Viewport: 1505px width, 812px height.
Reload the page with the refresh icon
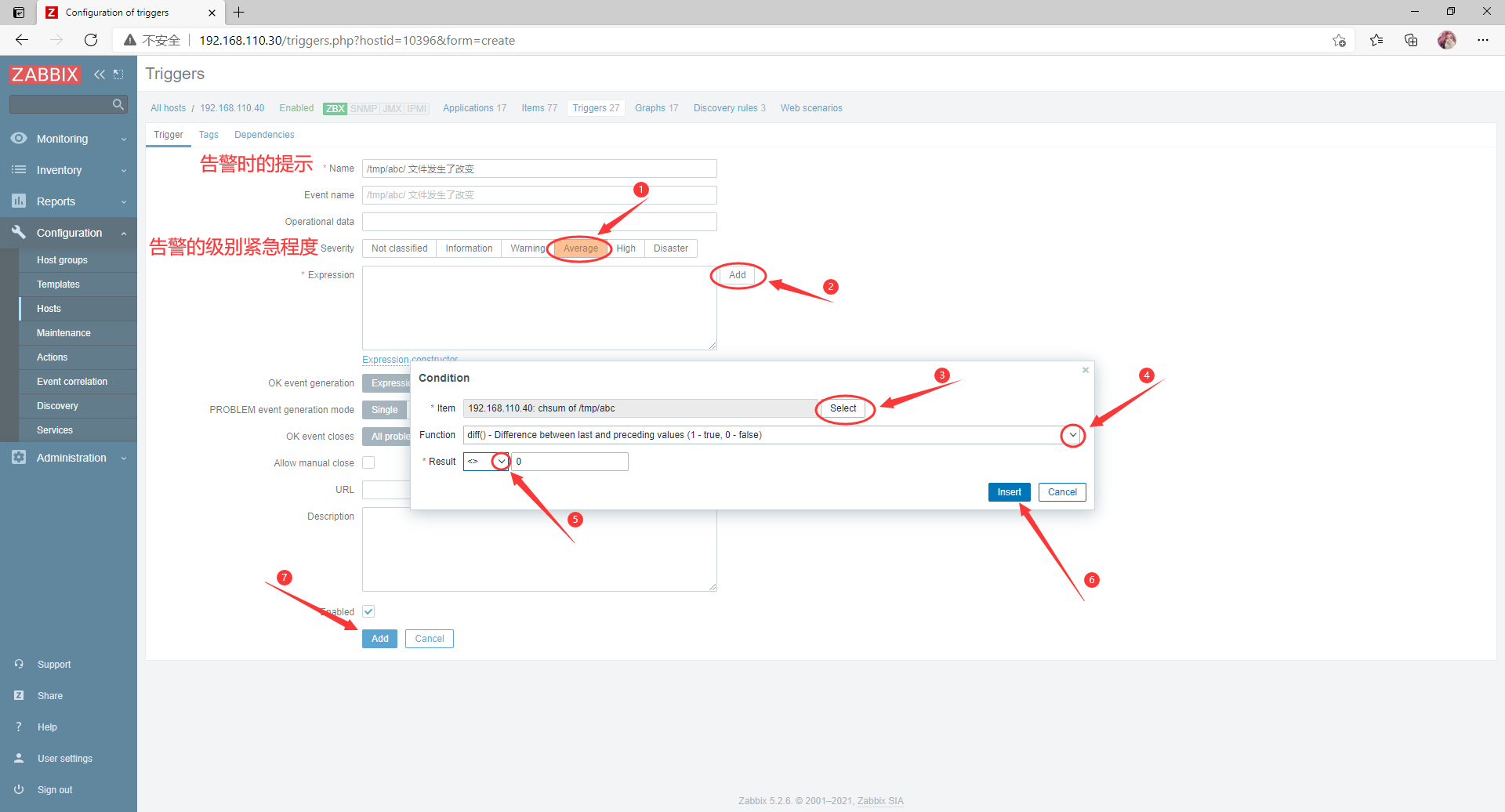point(91,40)
